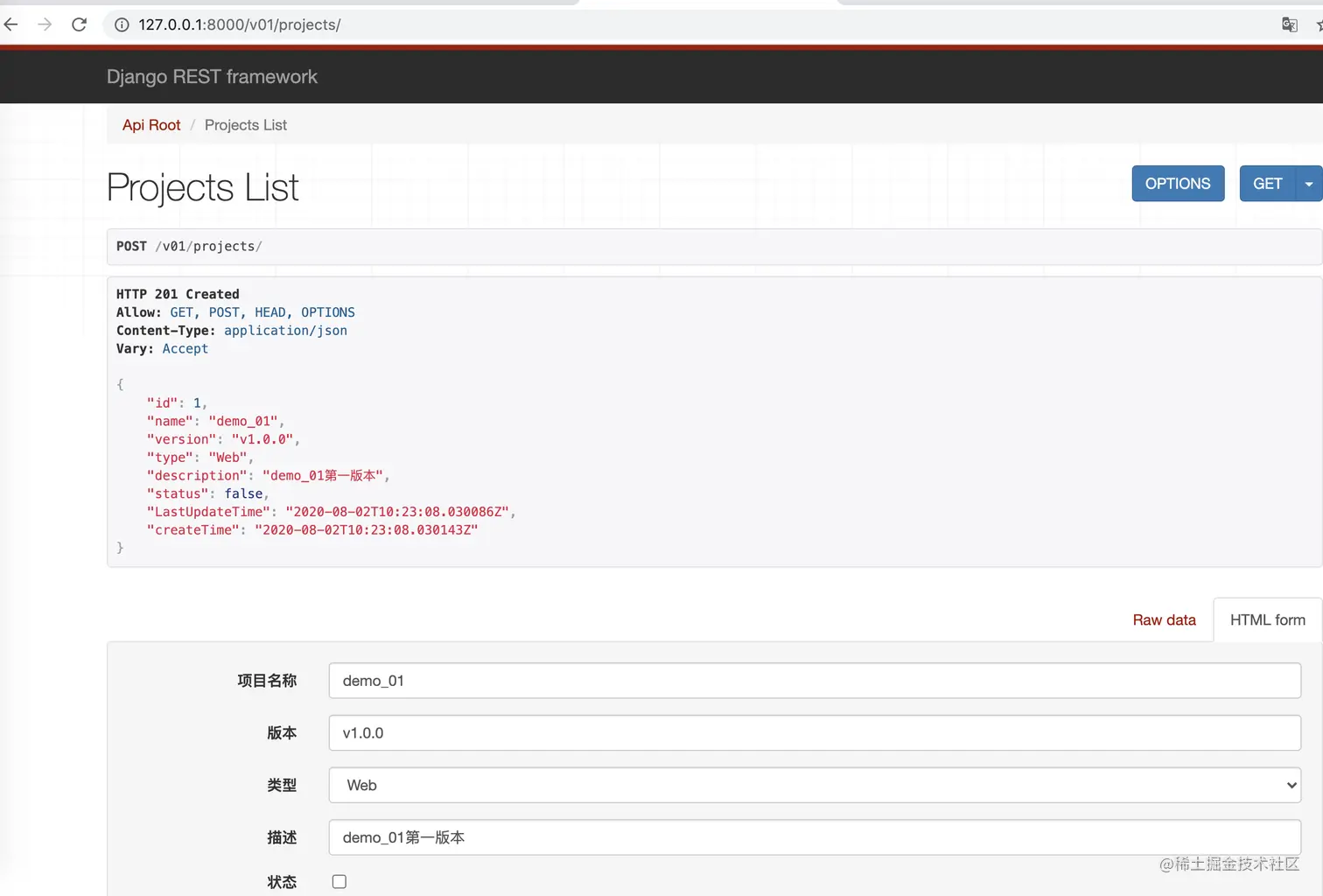Select POST /v01/projects/ request line
This screenshot has width=1323, height=896.
tap(189, 247)
